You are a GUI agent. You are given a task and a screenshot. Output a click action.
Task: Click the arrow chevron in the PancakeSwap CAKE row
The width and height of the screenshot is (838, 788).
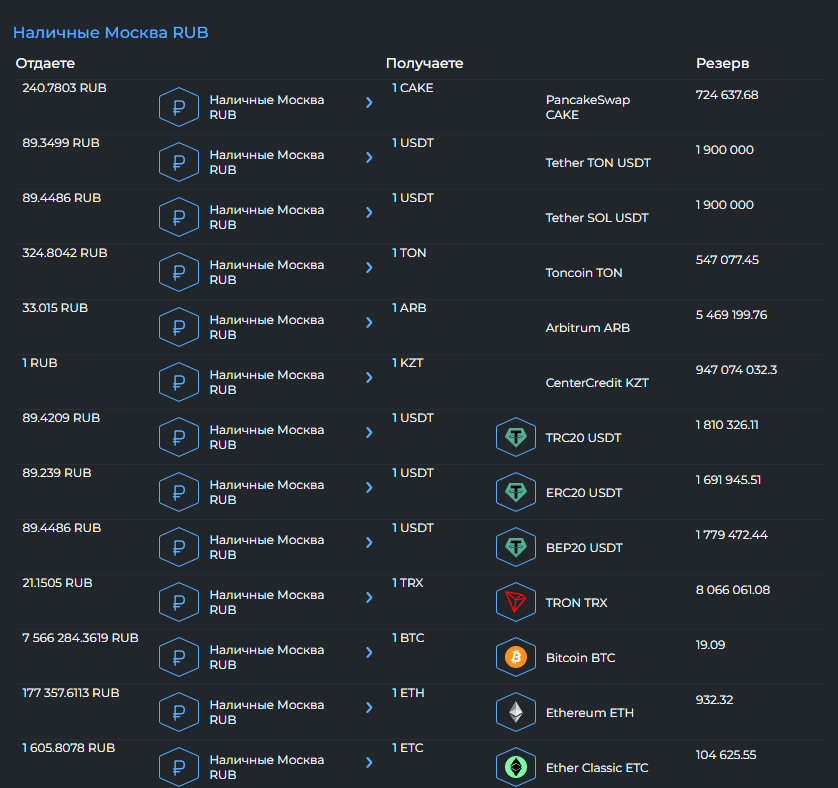coord(369,102)
